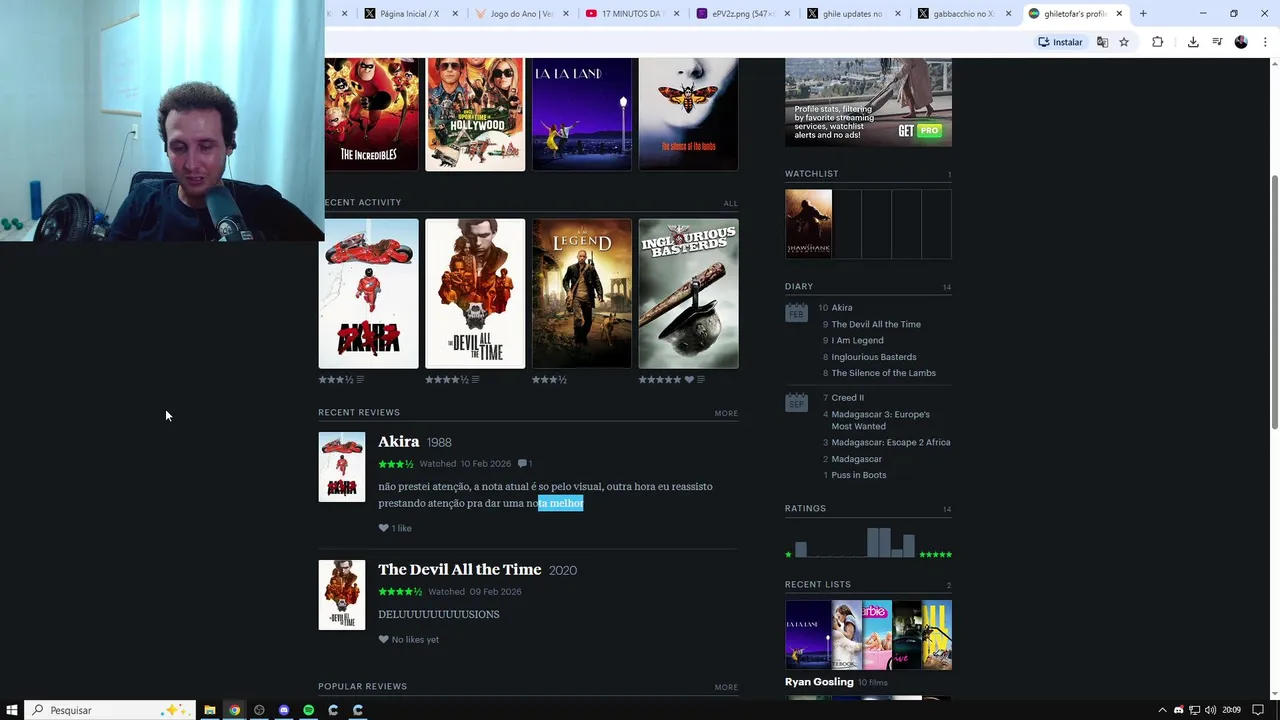Click the Instalar app button

(1060, 42)
